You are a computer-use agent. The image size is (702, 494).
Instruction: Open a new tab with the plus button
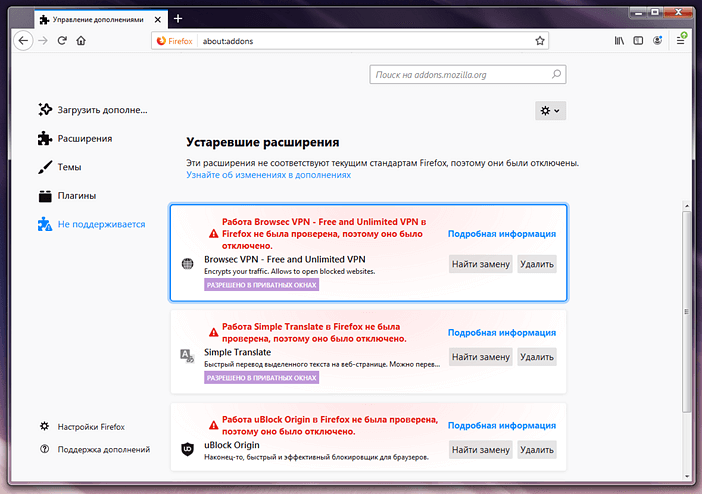(x=178, y=19)
